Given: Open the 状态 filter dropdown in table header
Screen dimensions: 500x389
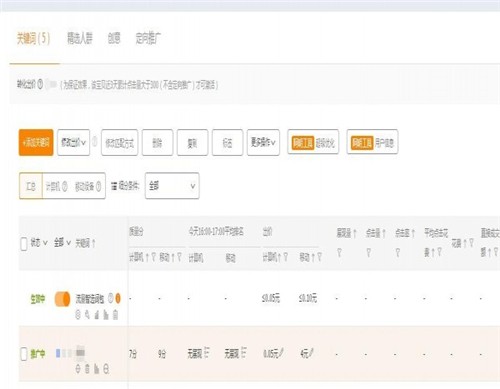Looking at the screenshot, I should pos(39,243).
